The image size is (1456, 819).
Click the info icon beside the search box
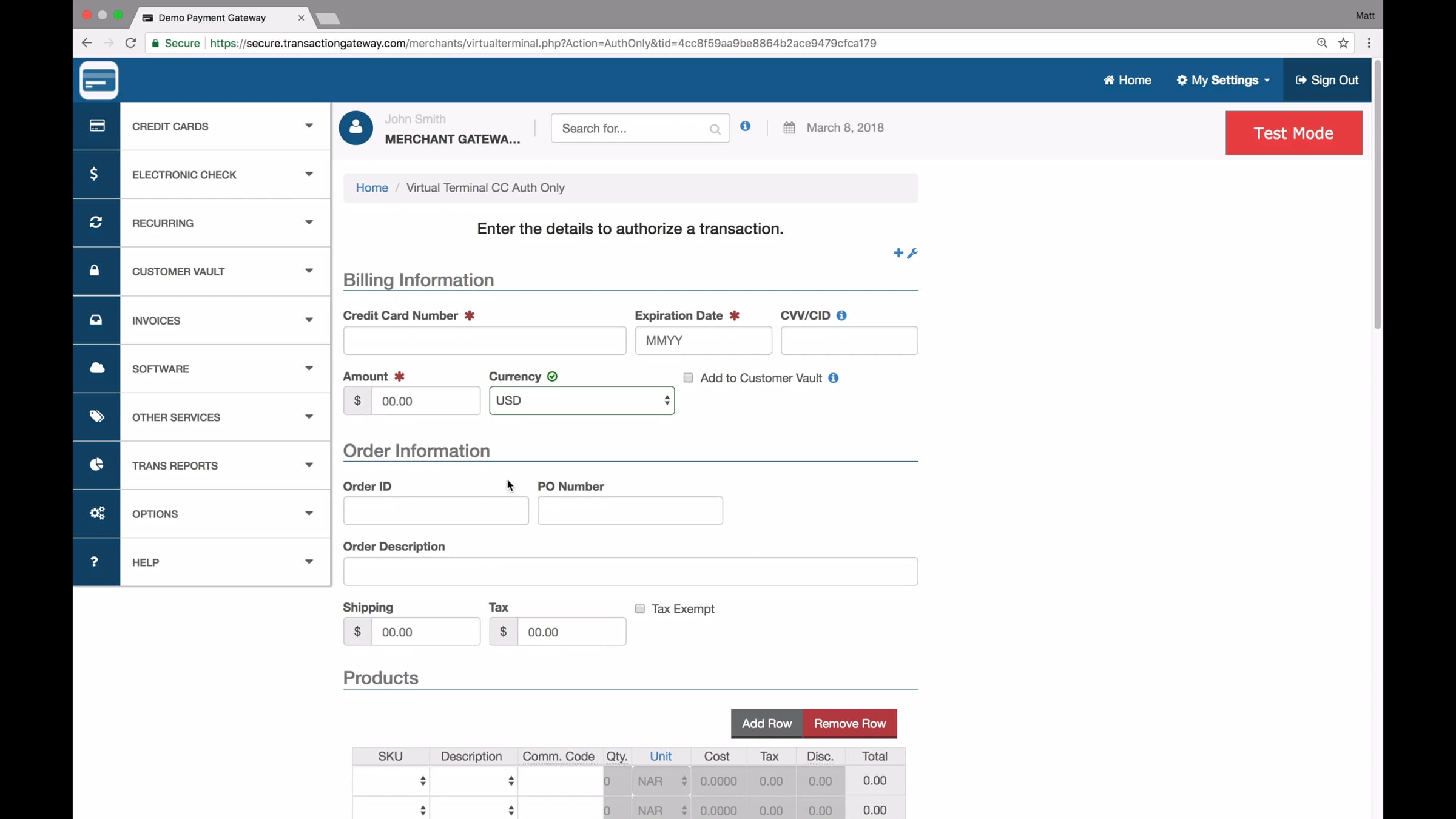coord(746,126)
